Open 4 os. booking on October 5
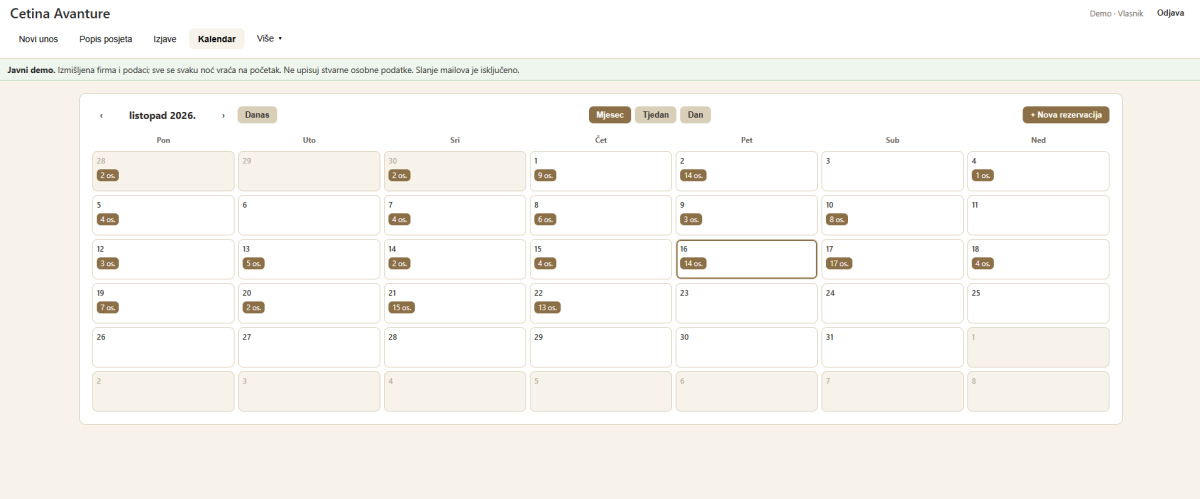Screen dimensions: 1200x499 coord(108,219)
